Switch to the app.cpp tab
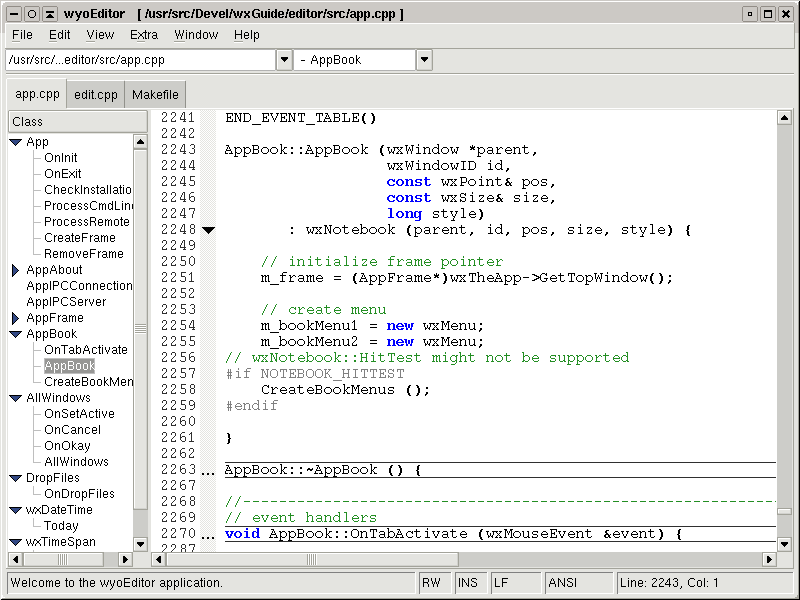The image size is (800, 600). (37, 94)
